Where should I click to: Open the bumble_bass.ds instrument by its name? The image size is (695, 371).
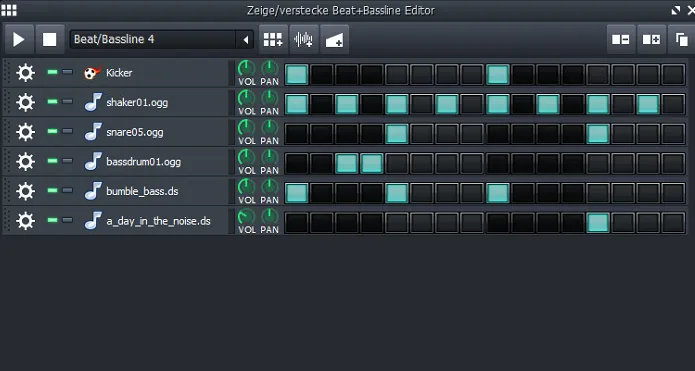click(x=142, y=191)
